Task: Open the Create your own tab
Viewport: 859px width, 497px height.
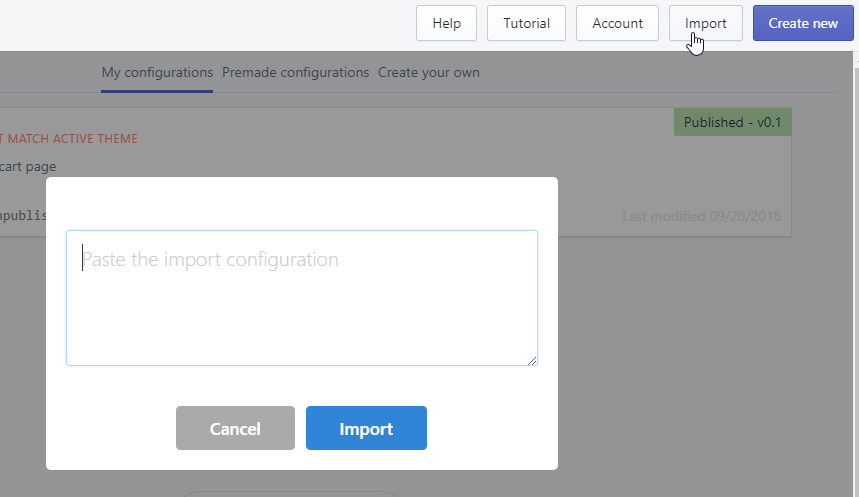Action: [x=428, y=72]
